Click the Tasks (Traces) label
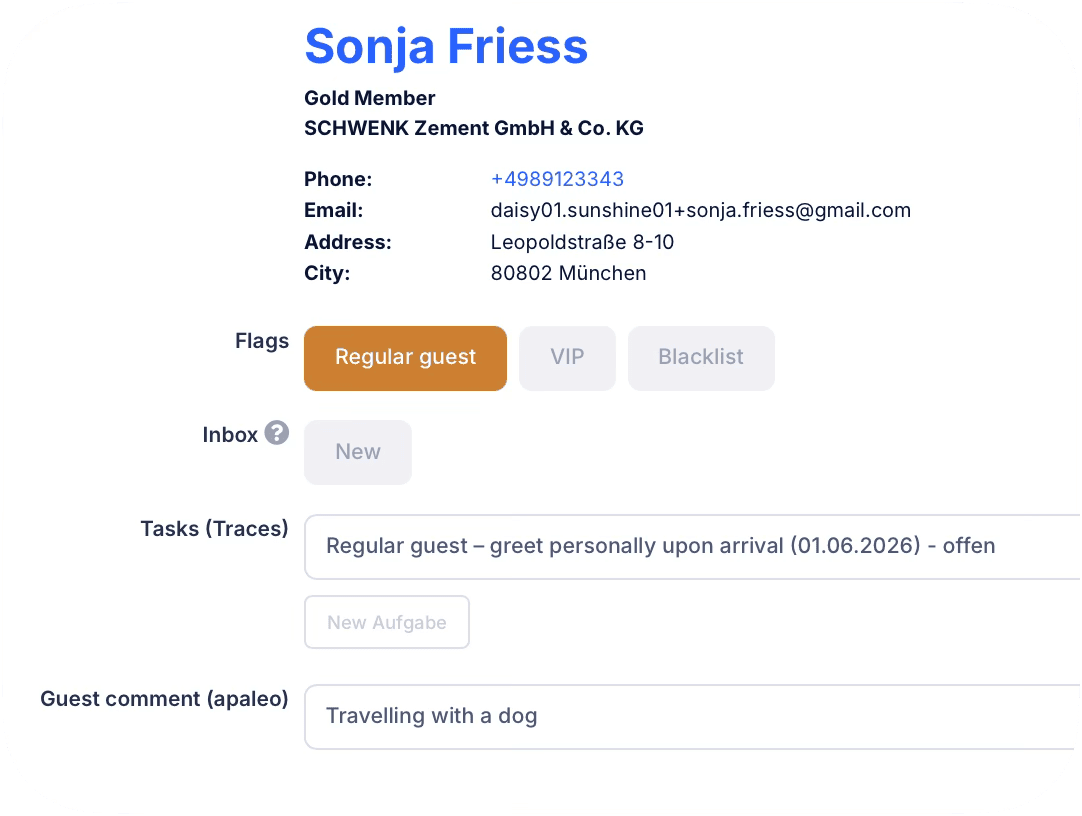Image resolution: width=1082 pixels, height=816 pixels. point(215,528)
